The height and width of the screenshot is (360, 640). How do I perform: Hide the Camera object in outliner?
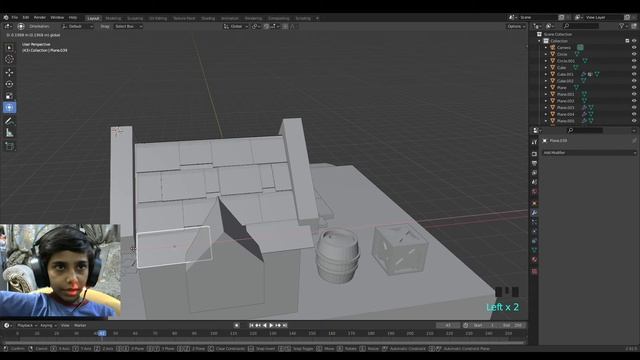634,47
